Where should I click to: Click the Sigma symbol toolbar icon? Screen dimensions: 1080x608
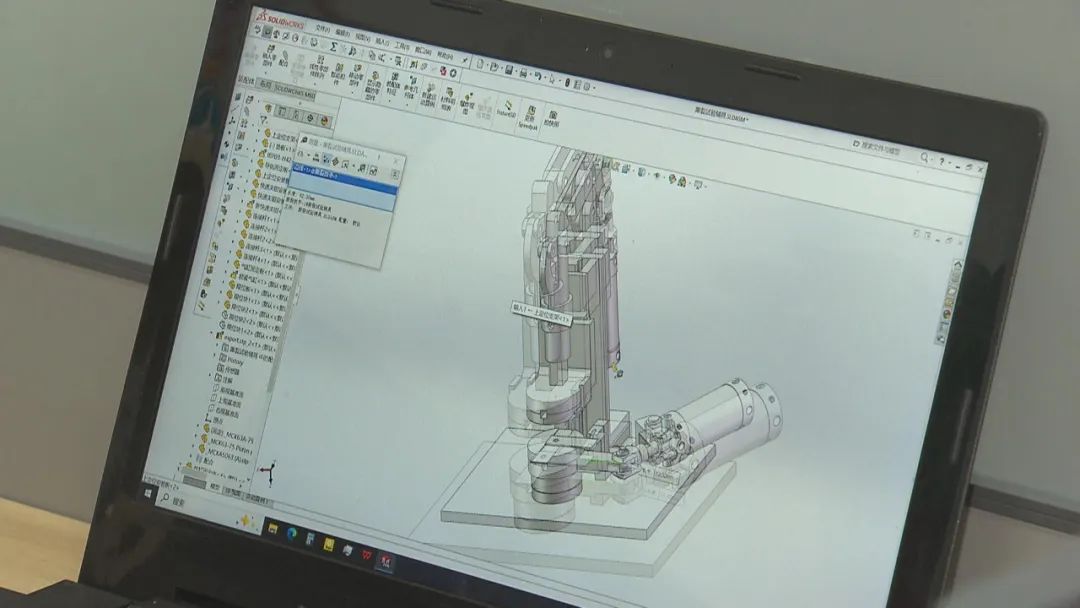[x=334, y=46]
